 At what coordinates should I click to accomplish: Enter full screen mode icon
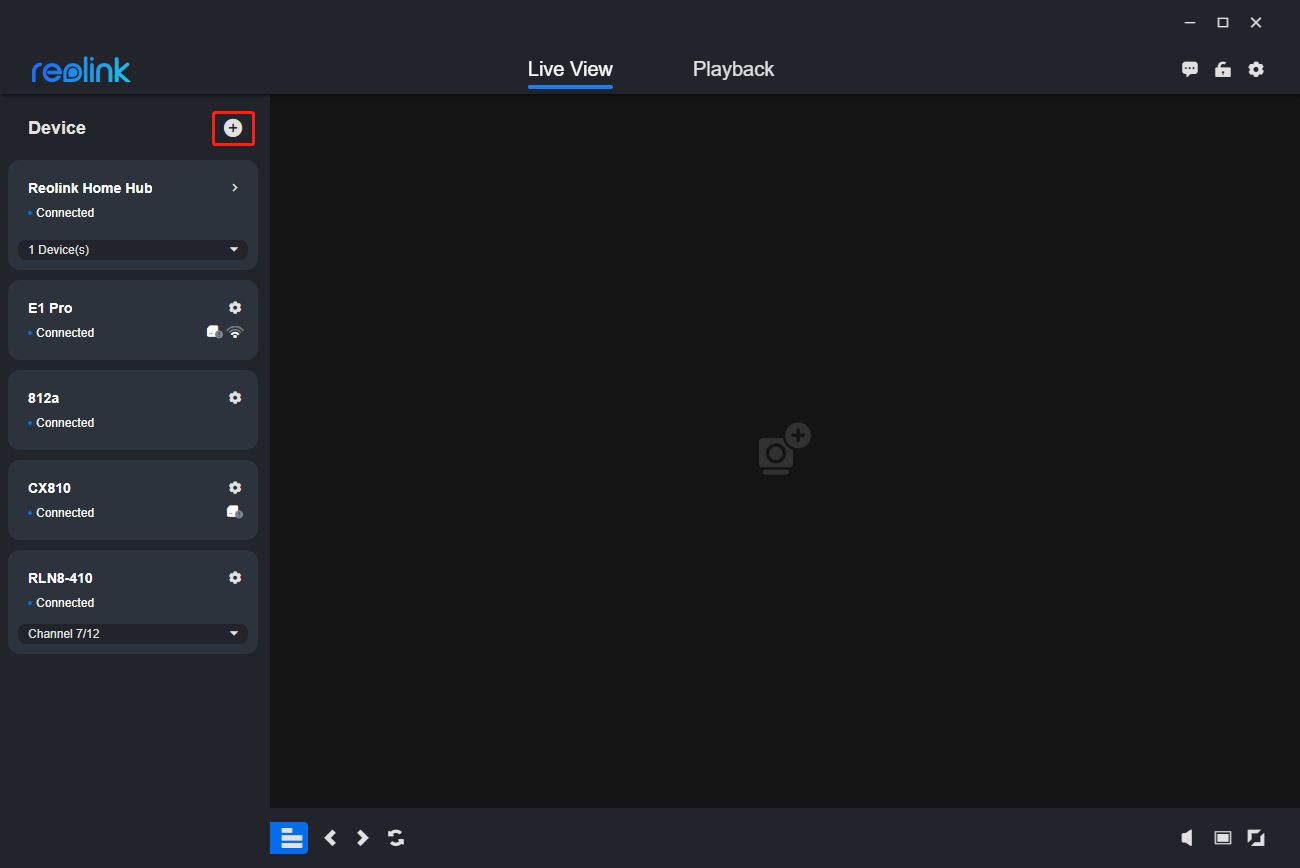tap(1256, 838)
